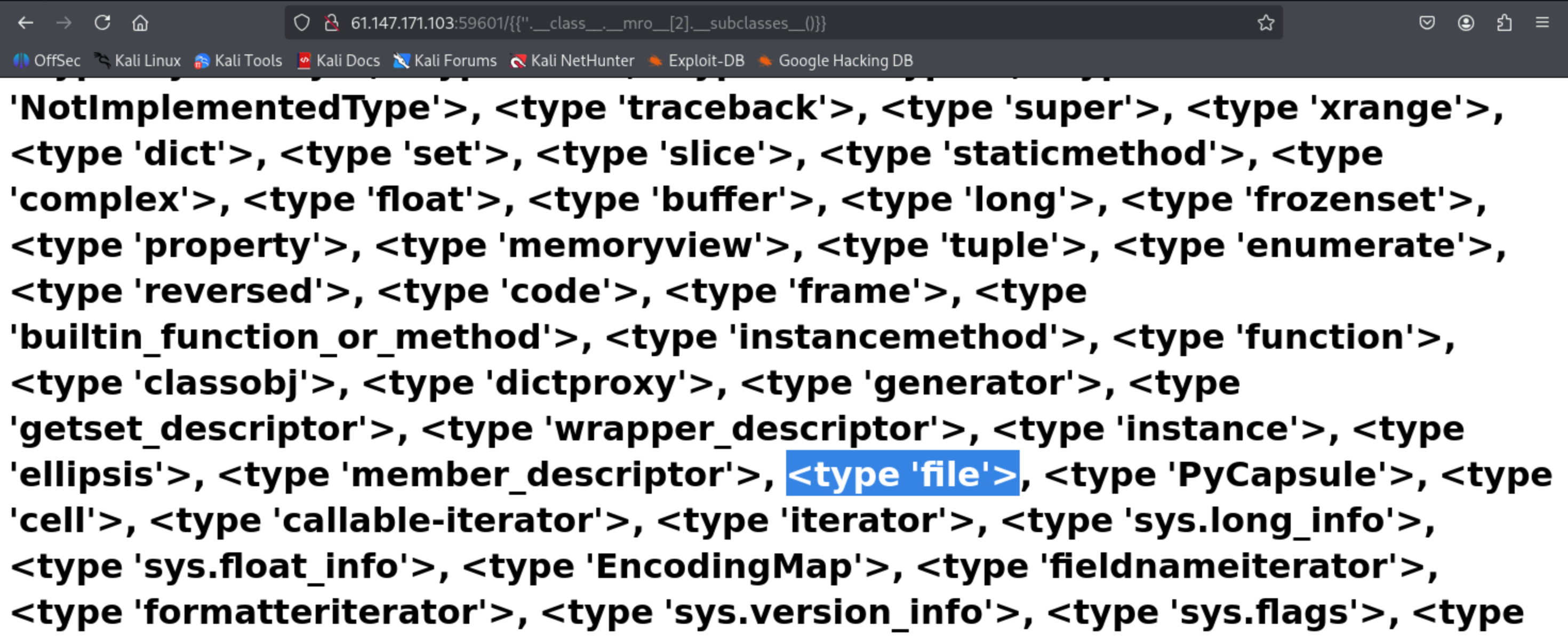Click the browser Back arrow
This screenshot has width=1568, height=643.
coord(26,23)
